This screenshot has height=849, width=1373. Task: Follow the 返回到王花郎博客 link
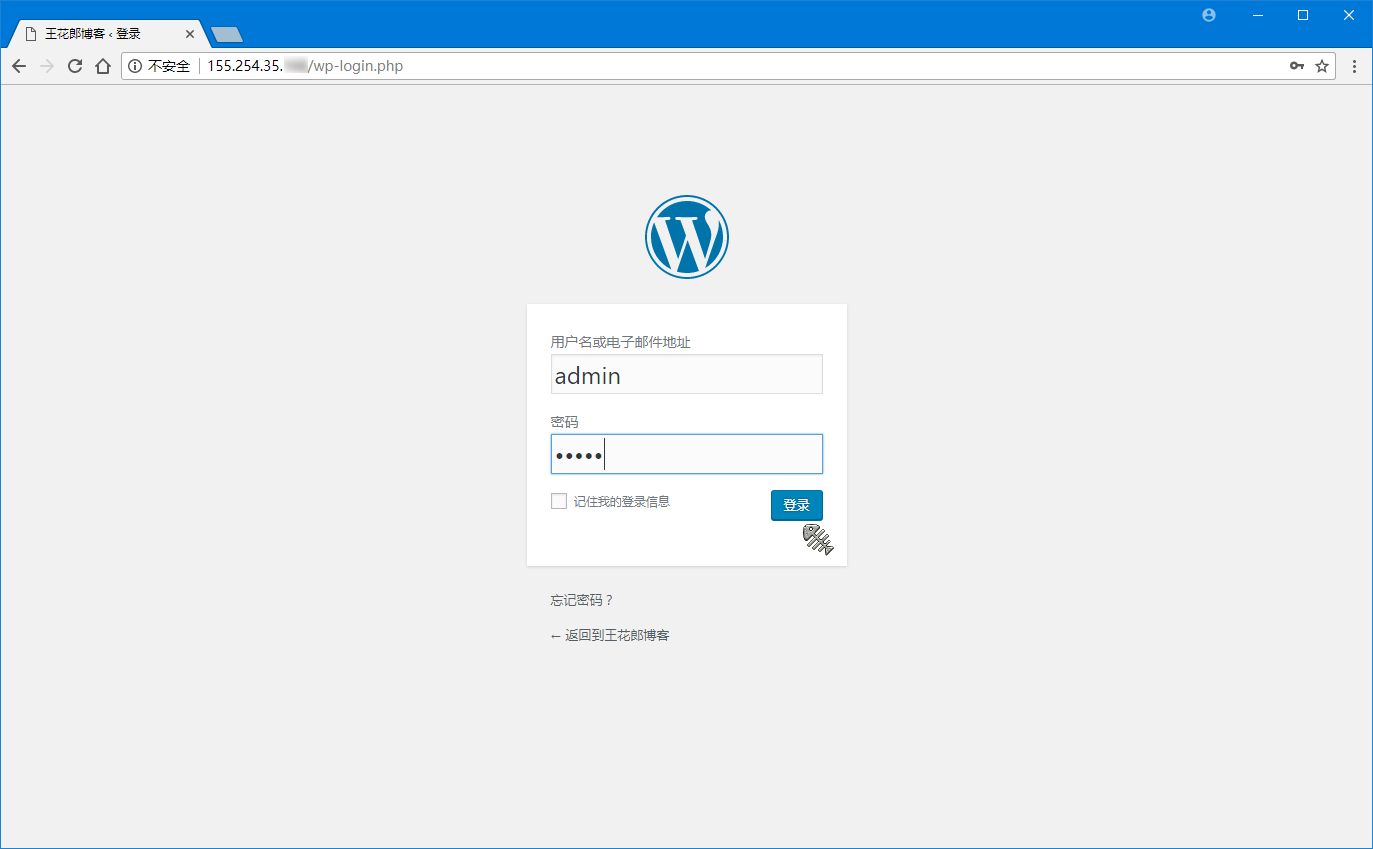point(610,635)
